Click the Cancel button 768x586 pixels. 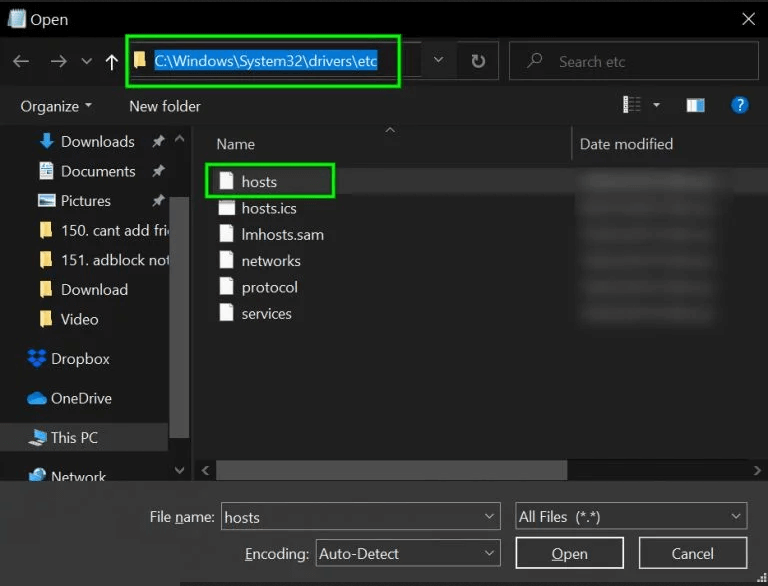693,553
